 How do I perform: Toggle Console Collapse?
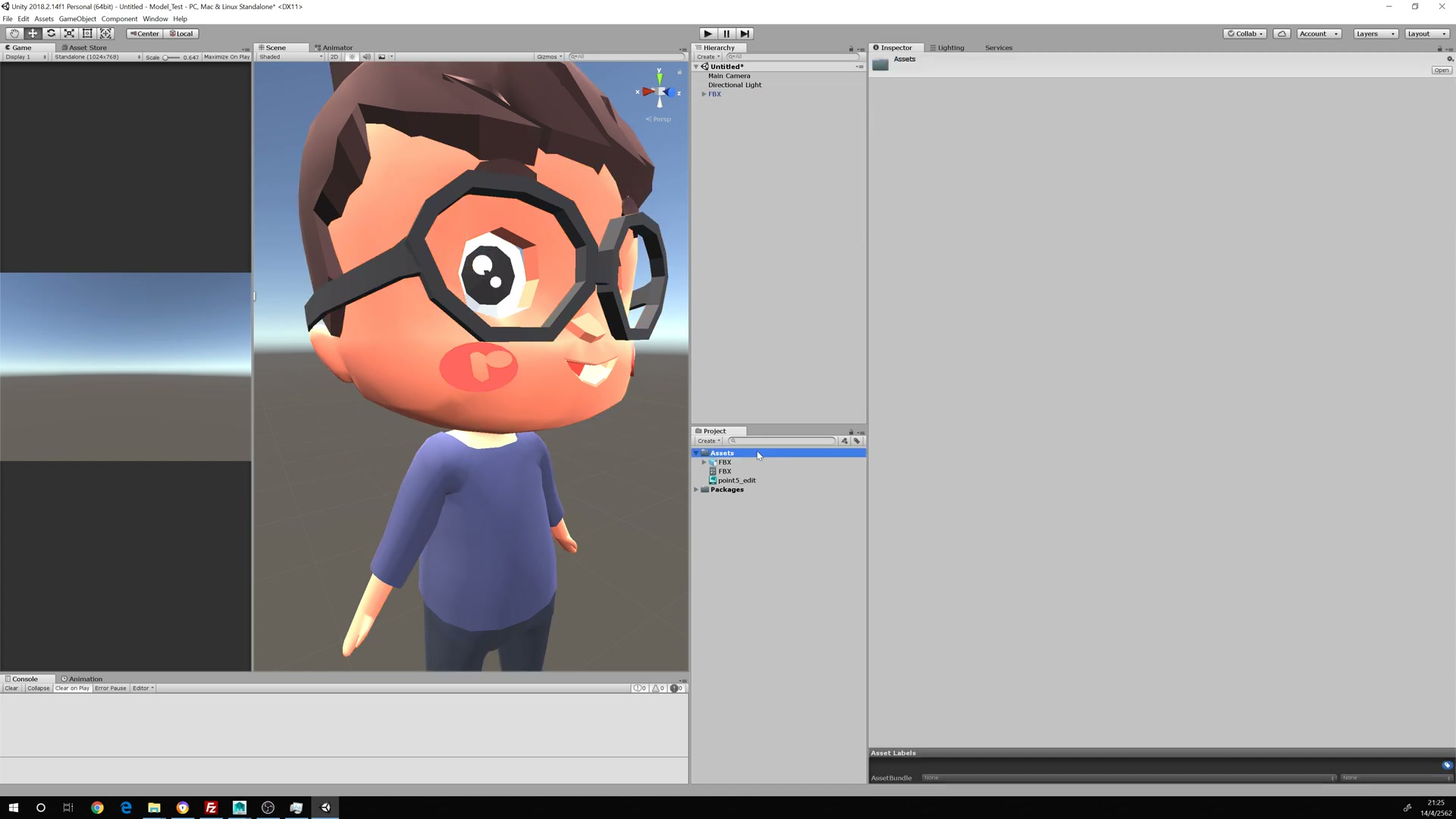[38, 689]
